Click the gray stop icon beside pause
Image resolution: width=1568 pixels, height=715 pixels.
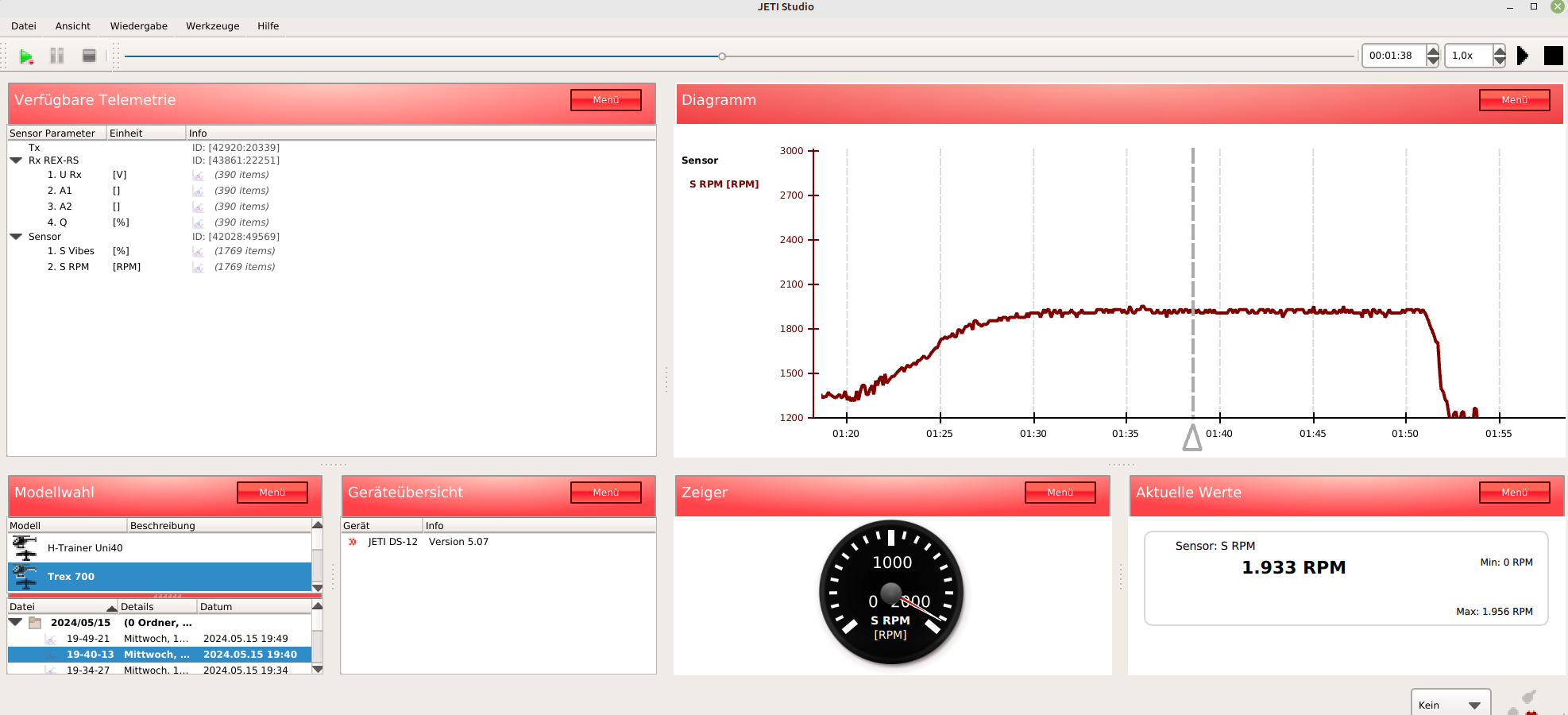point(89,56)
